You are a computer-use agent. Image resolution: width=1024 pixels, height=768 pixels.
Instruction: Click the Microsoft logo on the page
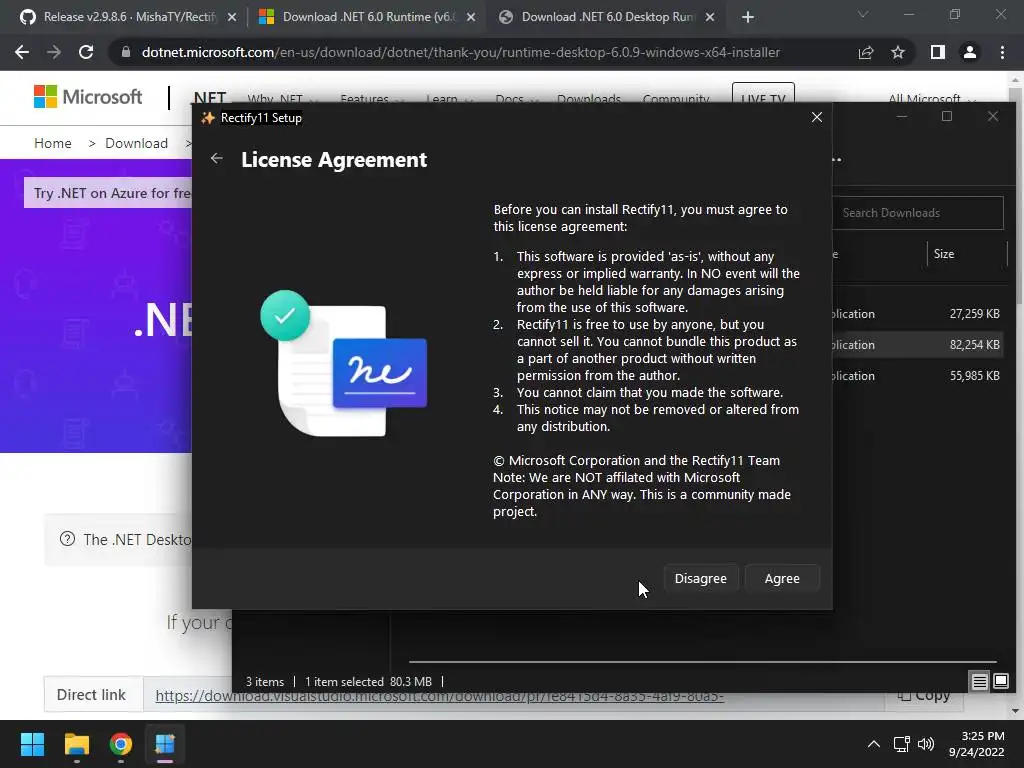88,97
